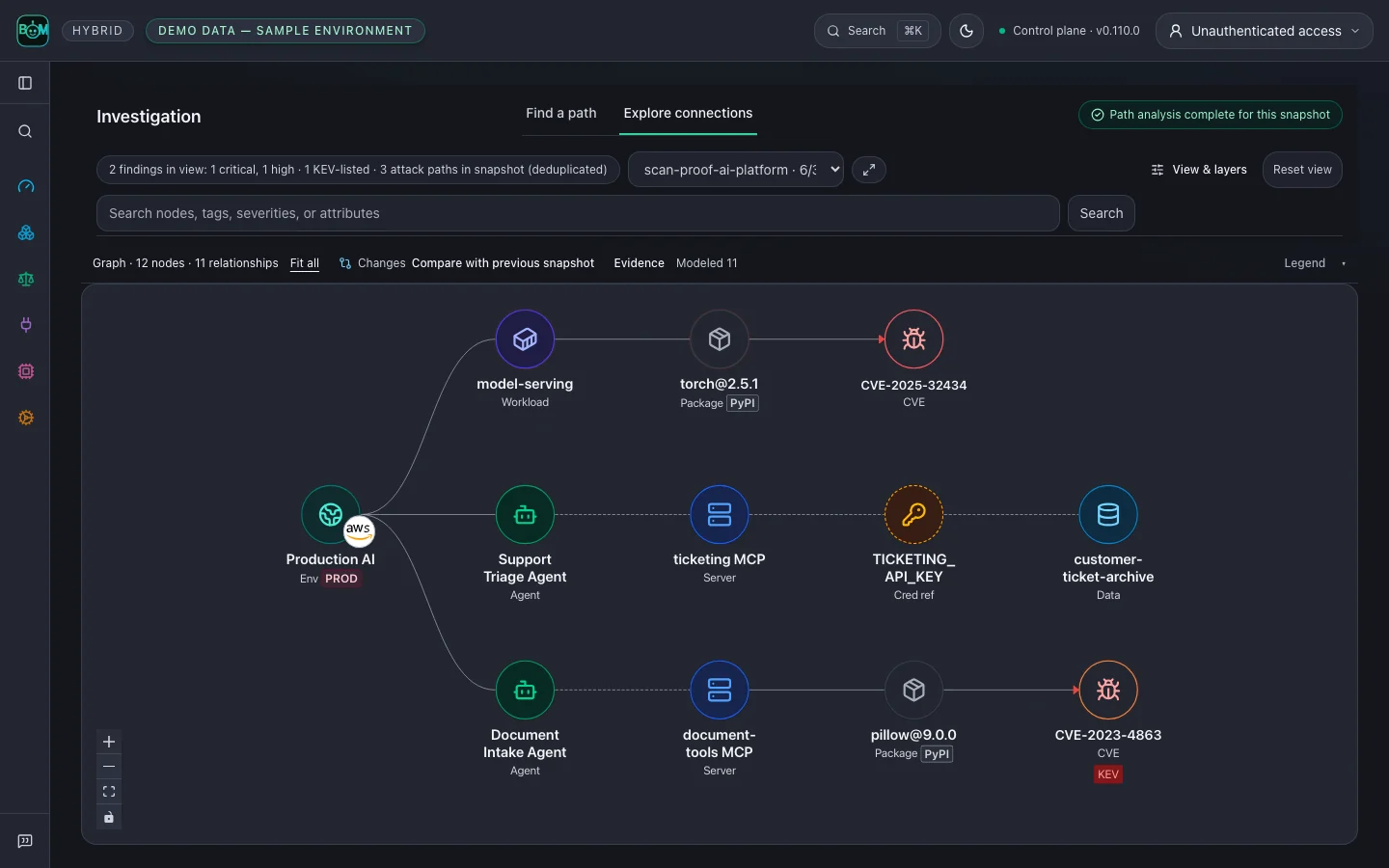Expand the Unauthenticated access menu

1265,31
